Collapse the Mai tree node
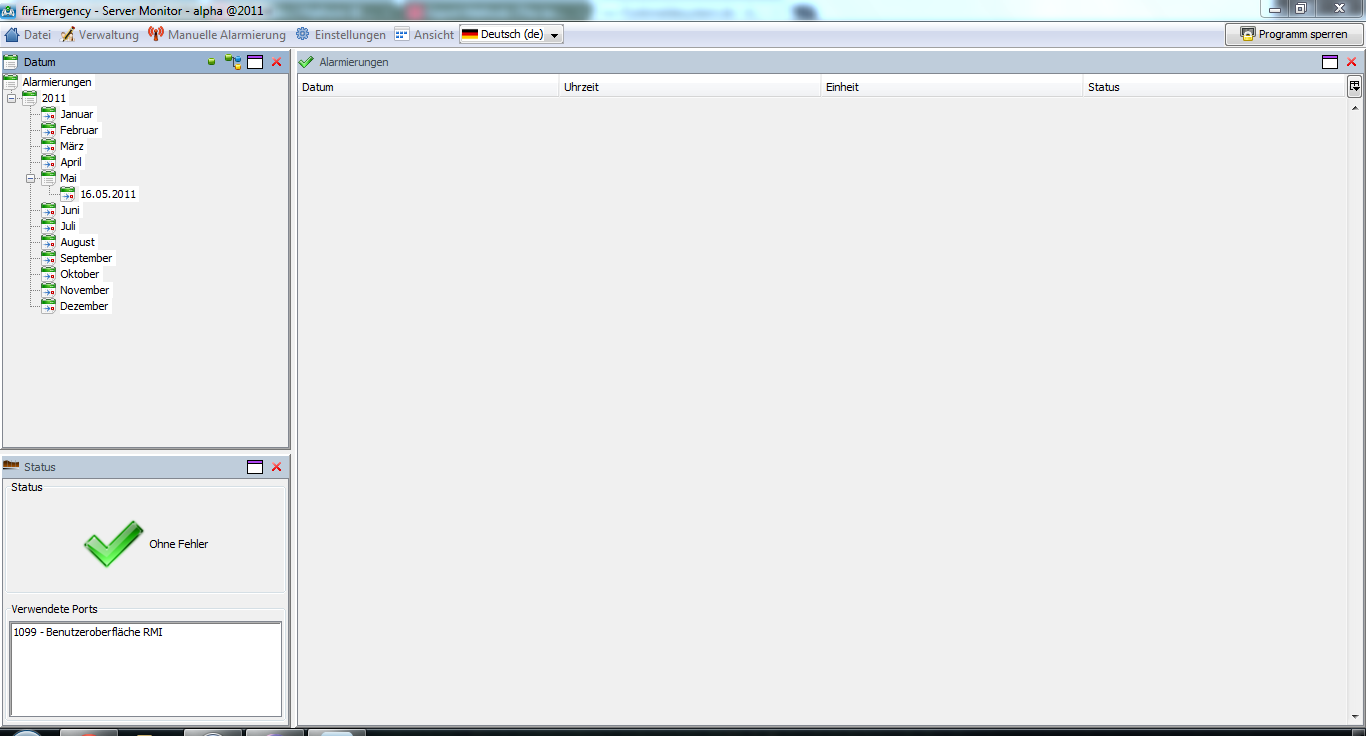The width and height of the screenshot is (1366, 736). (30, 178)
